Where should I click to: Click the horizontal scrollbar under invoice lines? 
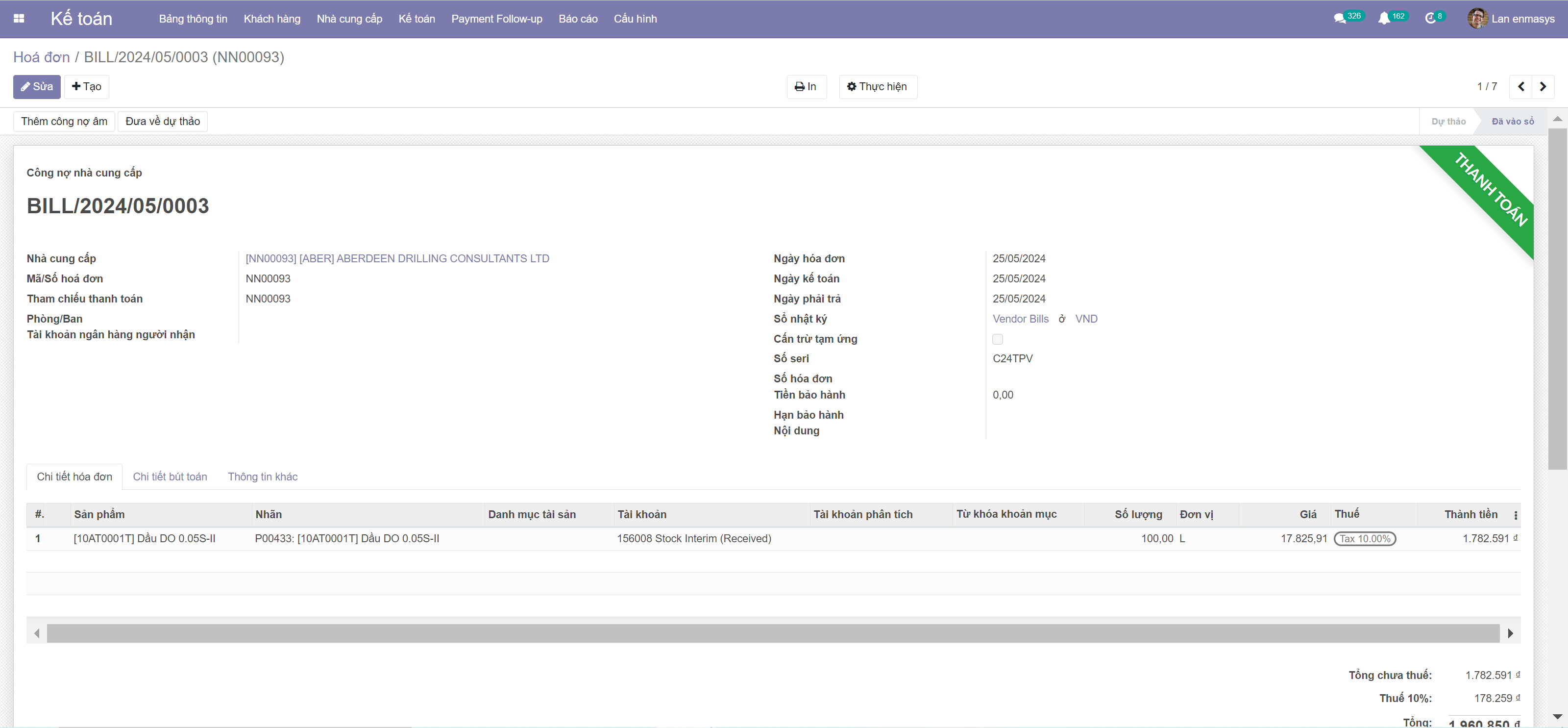coord(772,633)
